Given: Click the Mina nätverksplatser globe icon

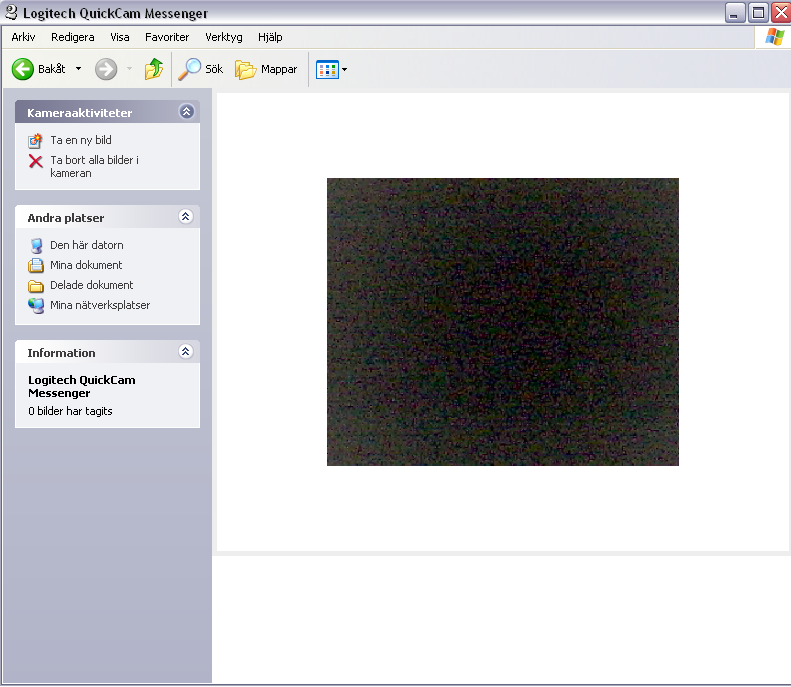Looking at the screenshot, I should coord(36,306).
